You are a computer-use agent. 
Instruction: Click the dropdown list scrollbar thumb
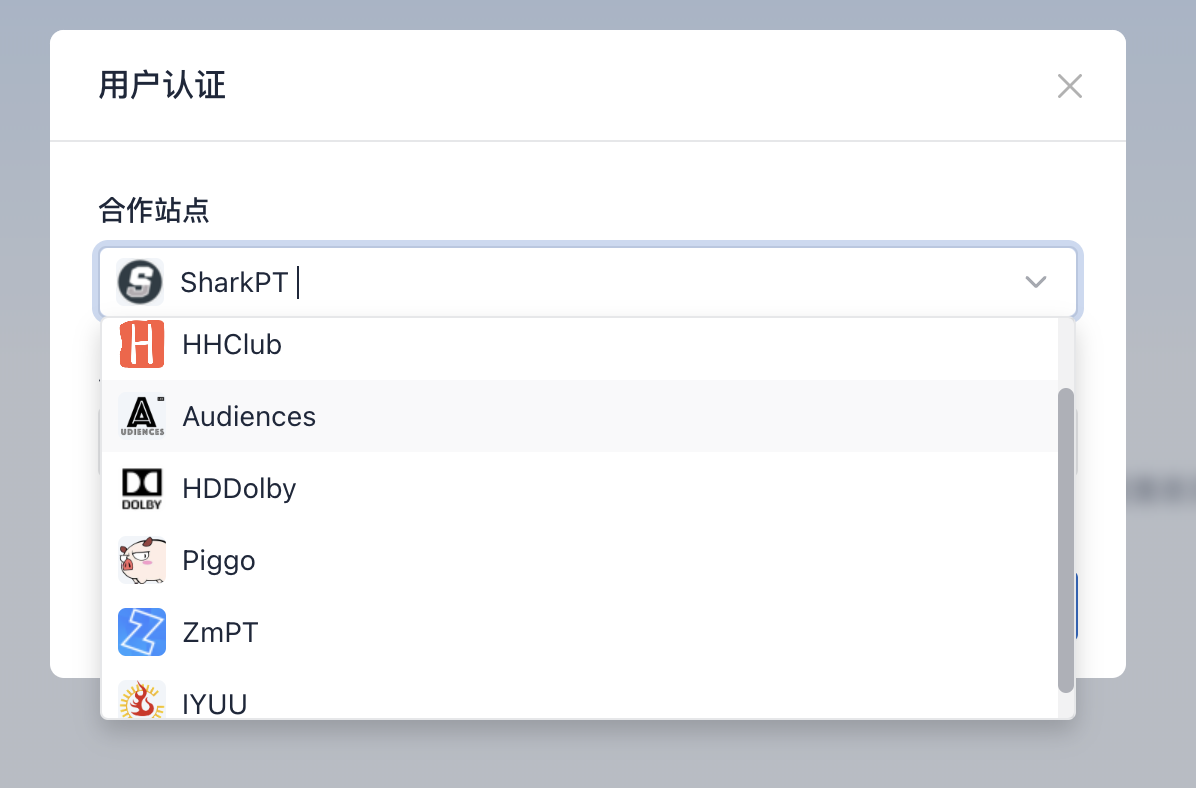pyautogui.click(x=1065, y=540)
